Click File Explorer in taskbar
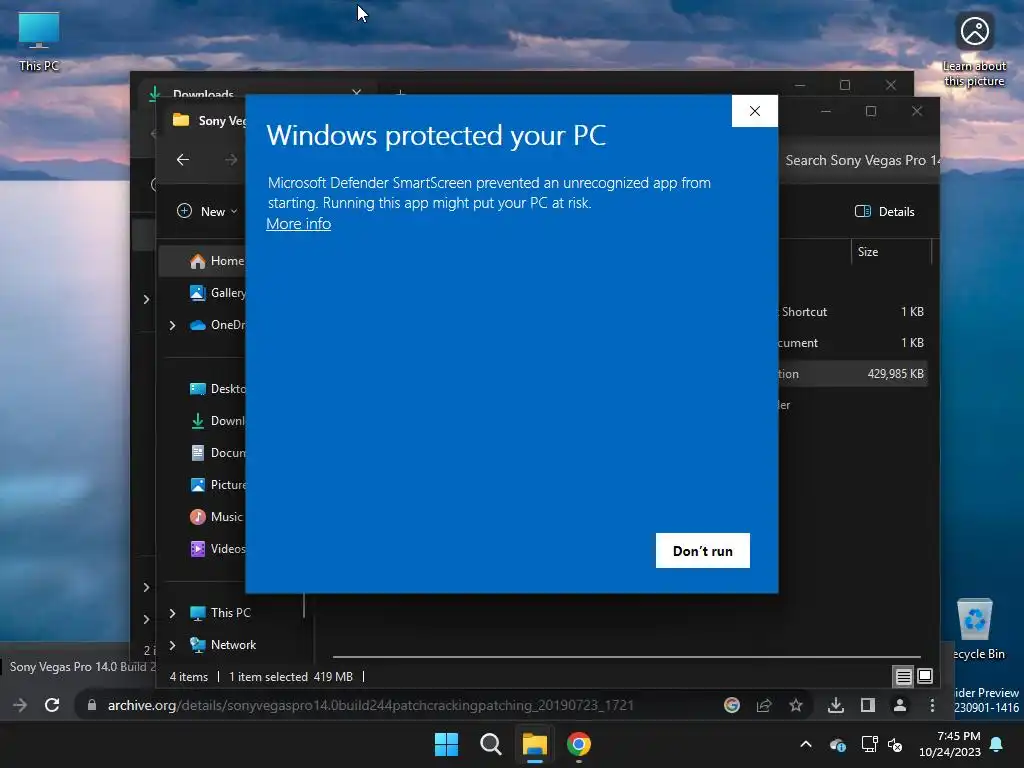1024x768 pixels. pyautogui.click(x=534, y=744)
